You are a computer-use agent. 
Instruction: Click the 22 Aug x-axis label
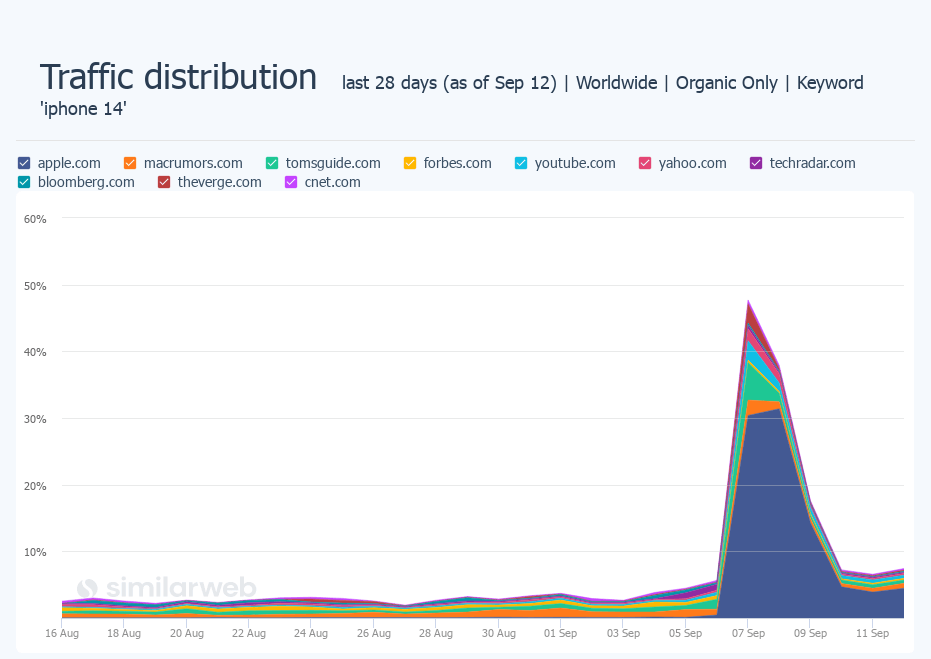(249, 633)
